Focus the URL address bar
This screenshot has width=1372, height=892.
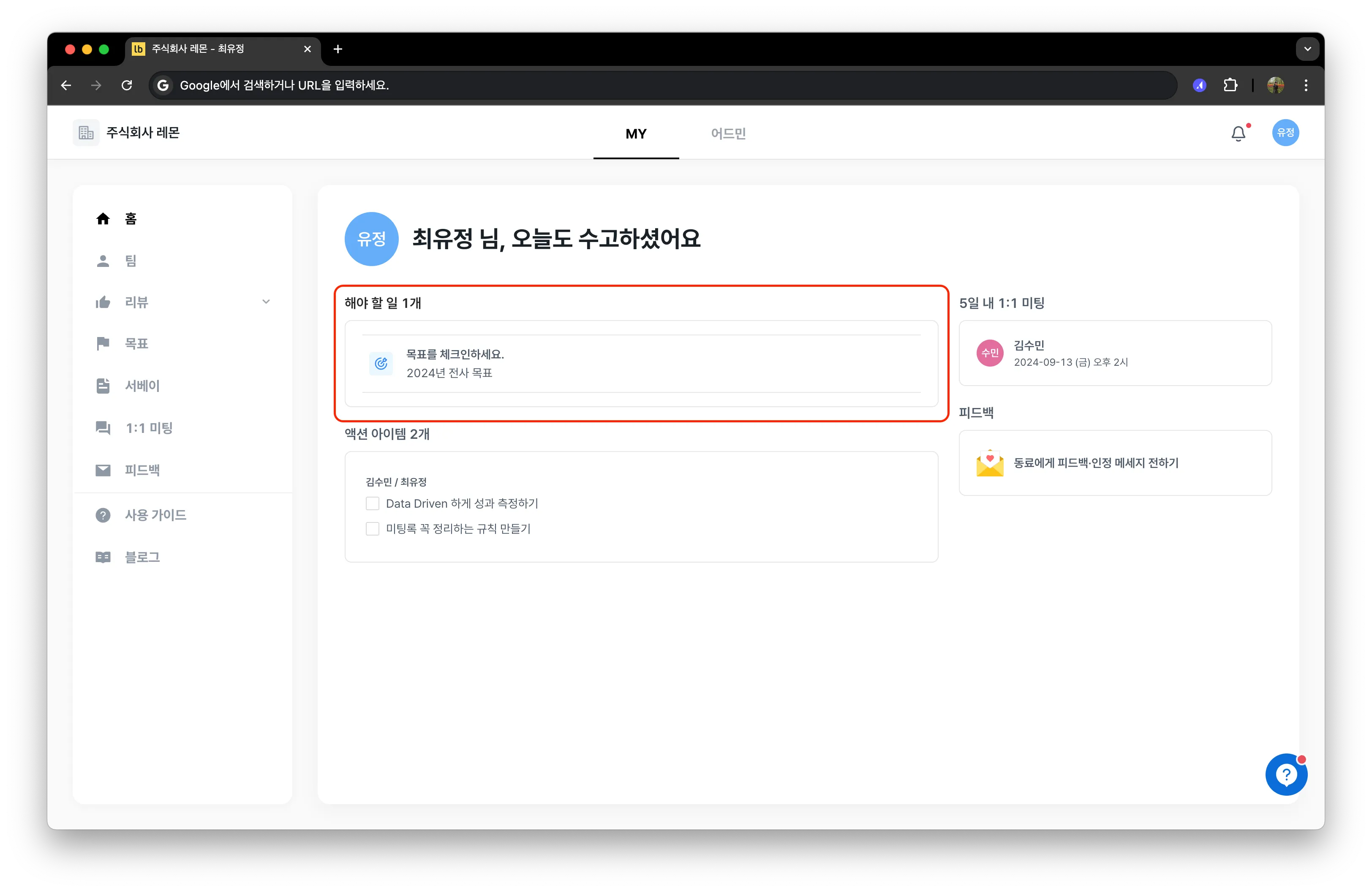point(663,85)
